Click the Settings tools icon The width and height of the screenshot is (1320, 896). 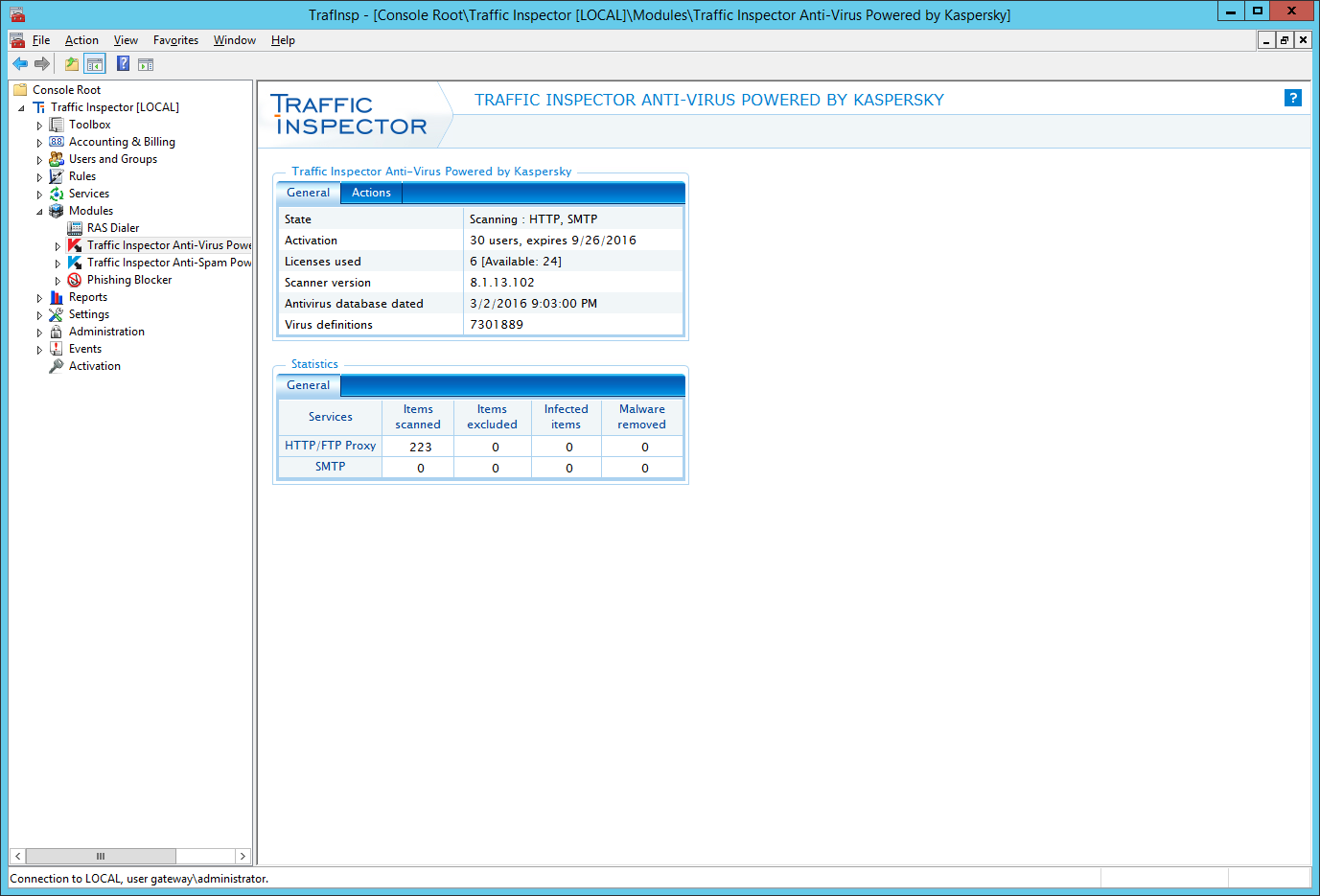point(57,314)
